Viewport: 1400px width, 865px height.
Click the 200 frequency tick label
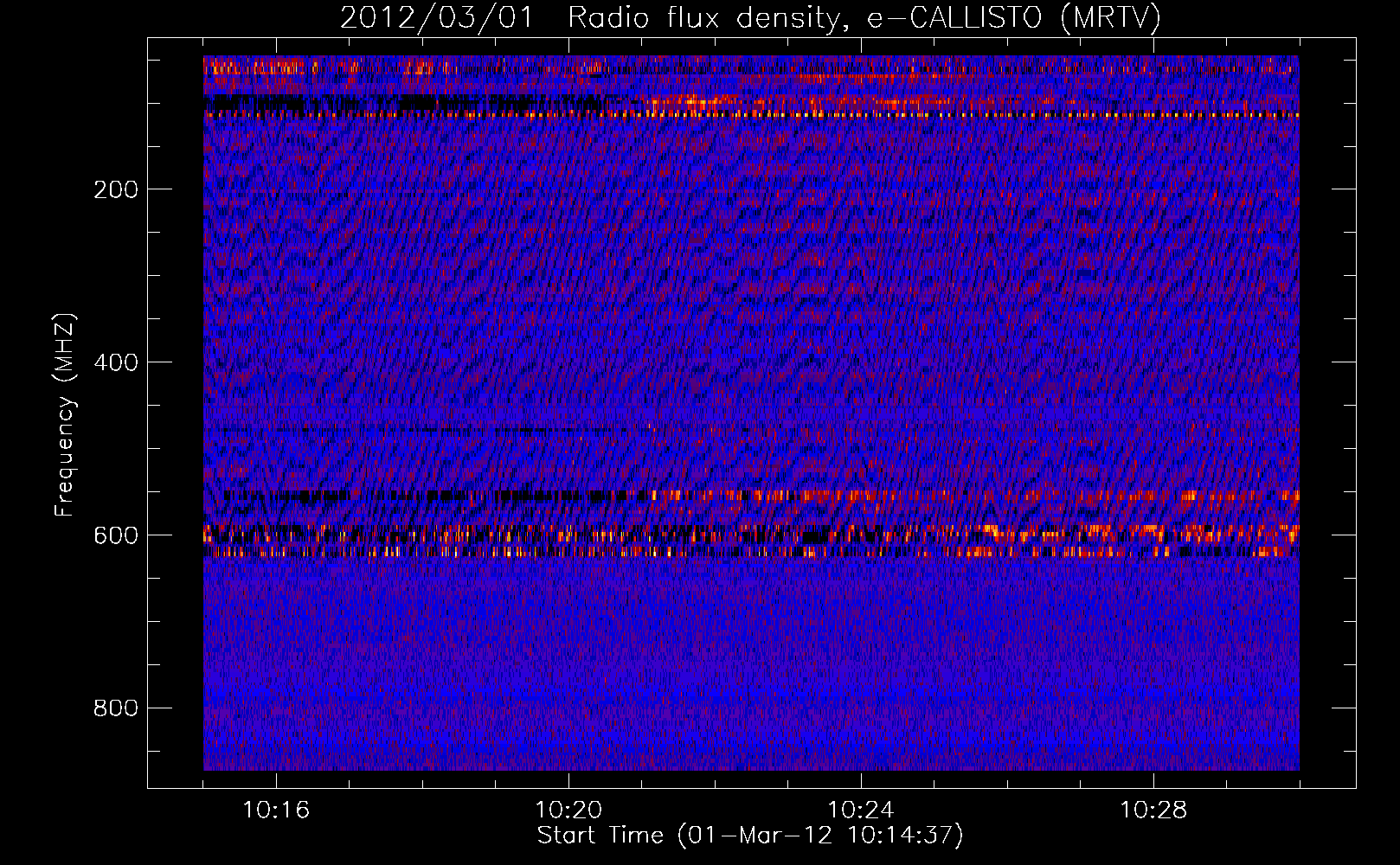coord(116,189)
